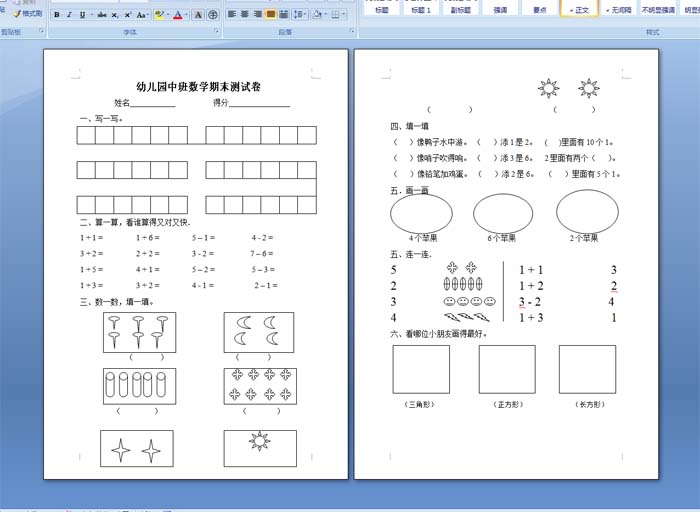Toggle bold formatting

pos(57,15)
